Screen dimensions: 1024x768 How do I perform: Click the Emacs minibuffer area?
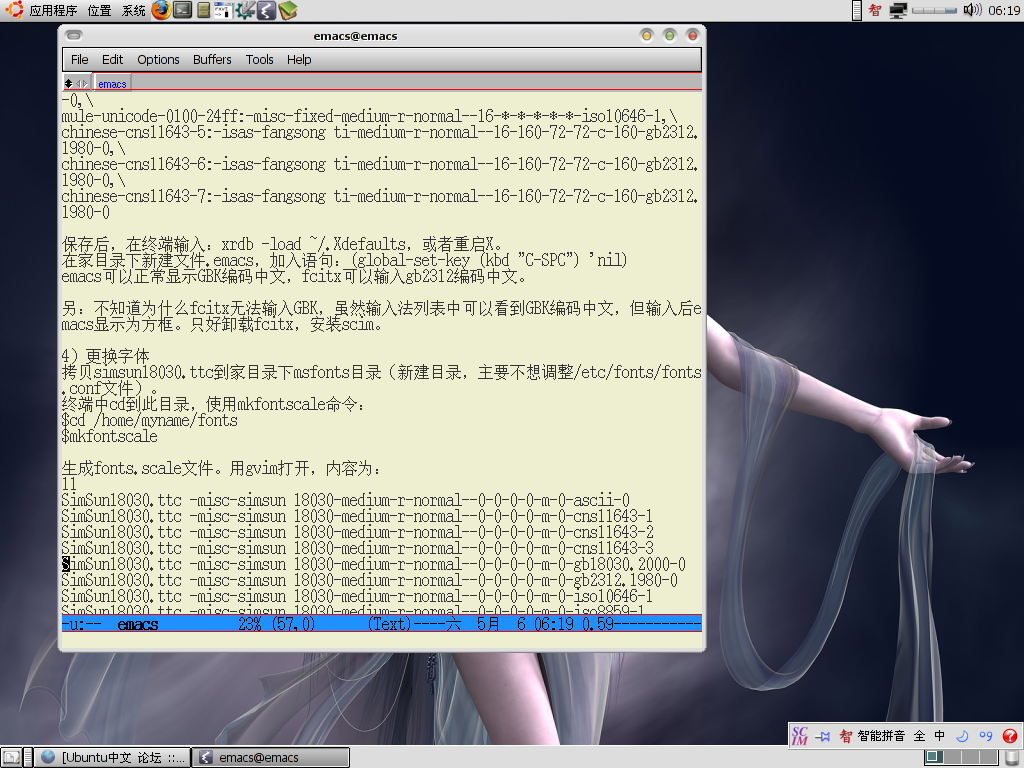click(381, 641)
